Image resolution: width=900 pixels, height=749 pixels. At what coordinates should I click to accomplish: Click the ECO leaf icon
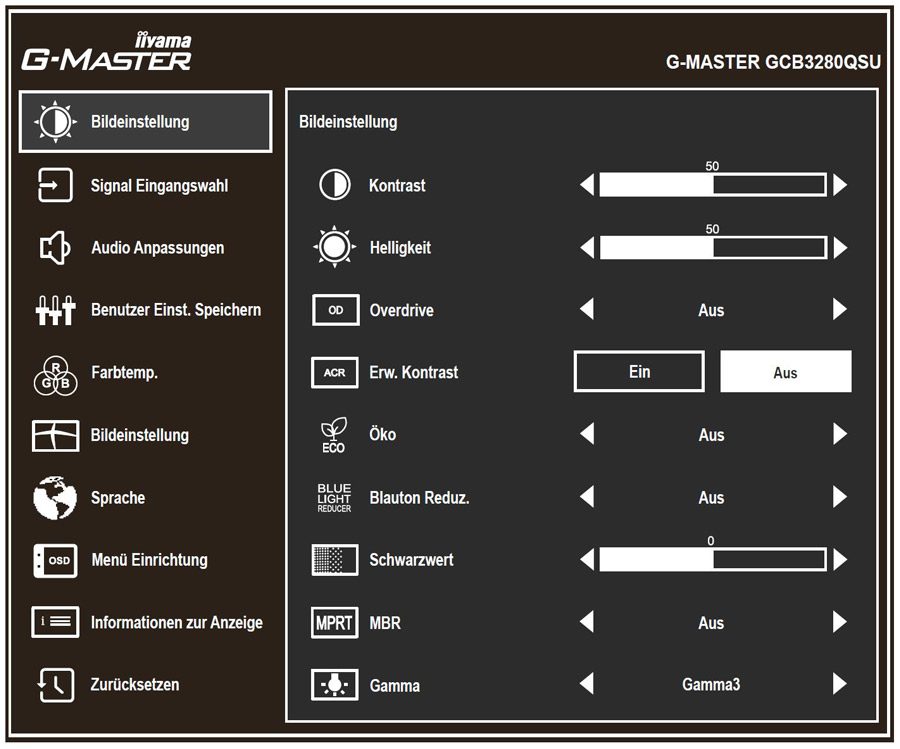[333, 435]
